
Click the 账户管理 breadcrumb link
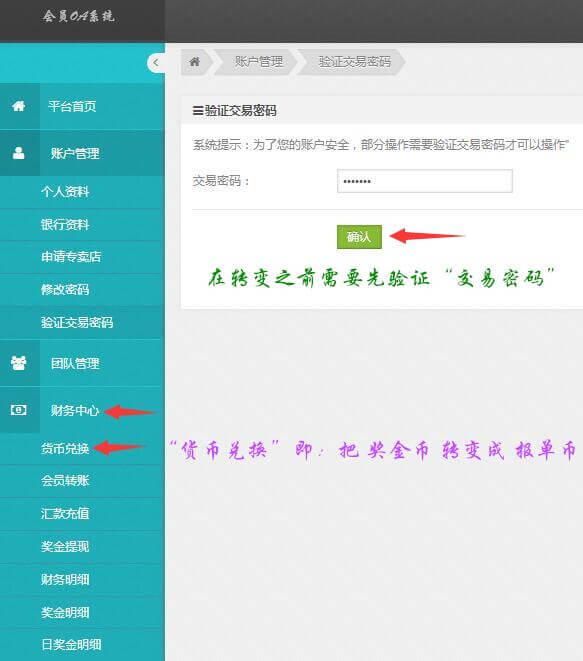tap(259, 62)
